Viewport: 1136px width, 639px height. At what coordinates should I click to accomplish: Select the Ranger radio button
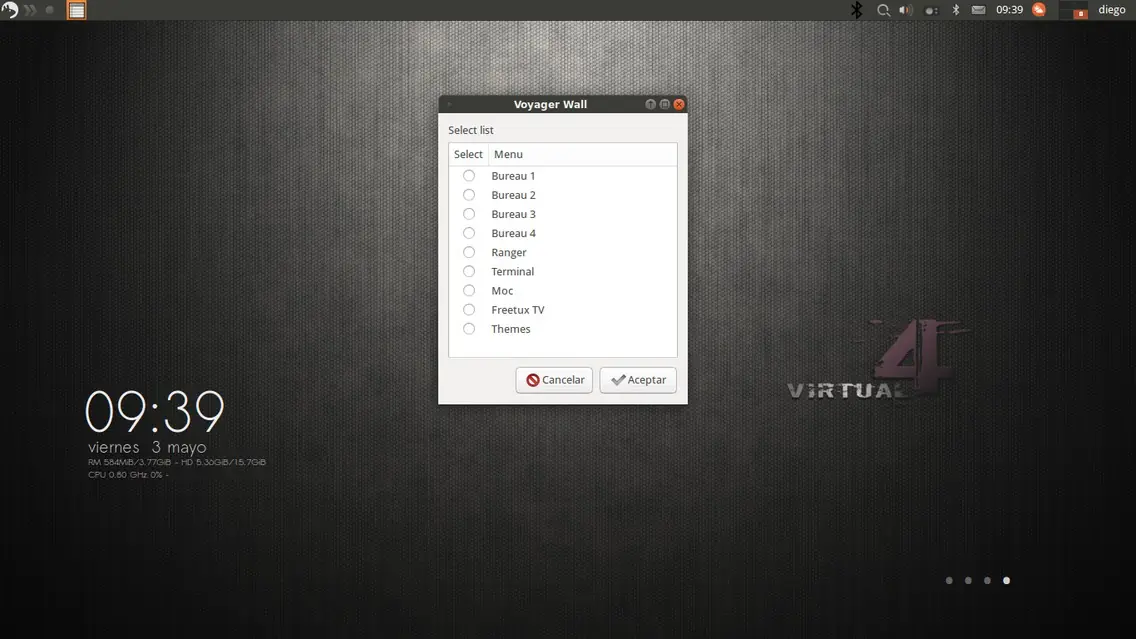[469, 252]
